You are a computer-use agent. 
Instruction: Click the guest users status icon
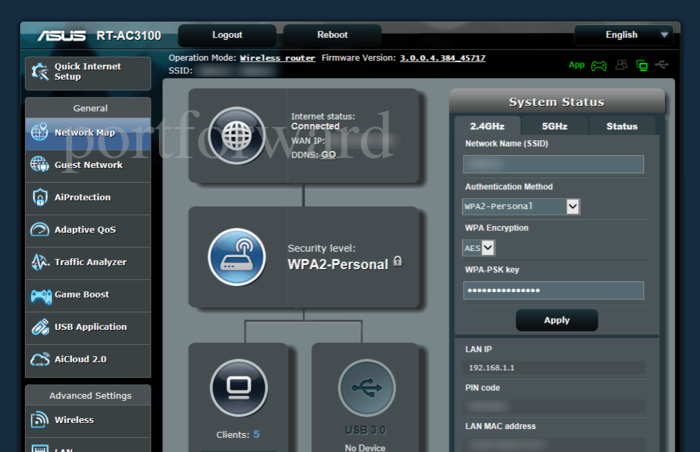coord(621,65)
